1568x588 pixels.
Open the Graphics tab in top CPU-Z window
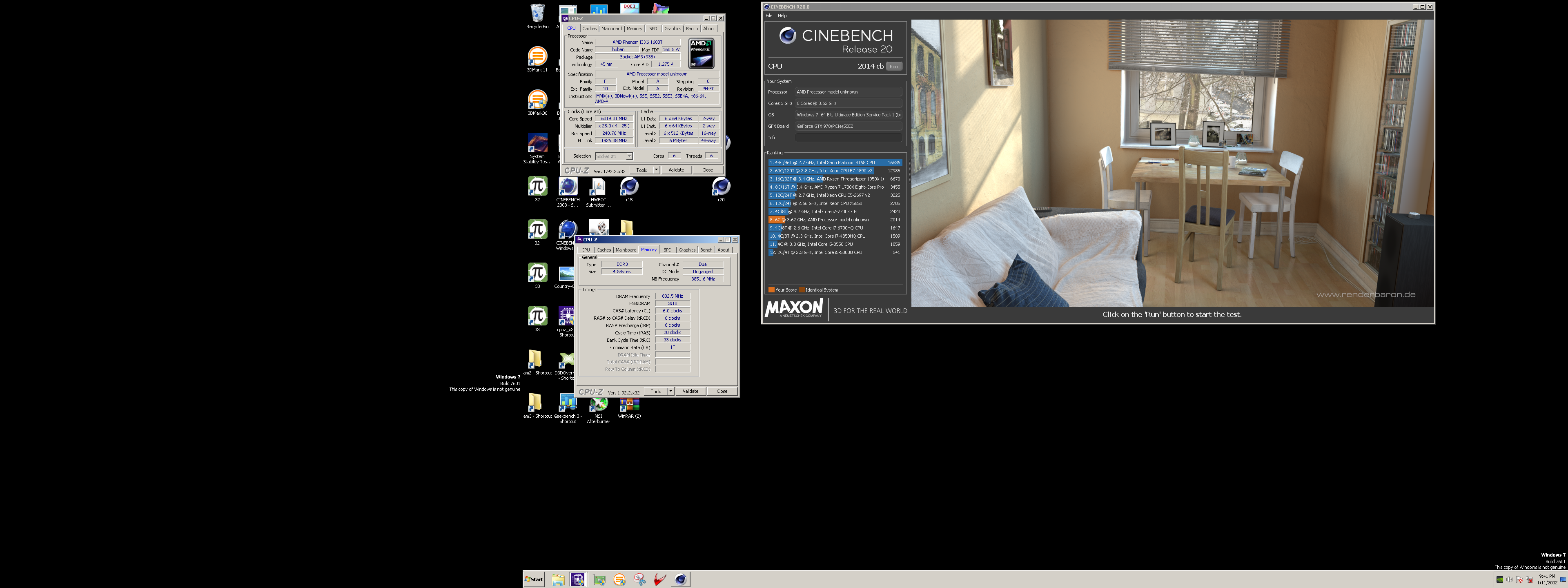673,29
